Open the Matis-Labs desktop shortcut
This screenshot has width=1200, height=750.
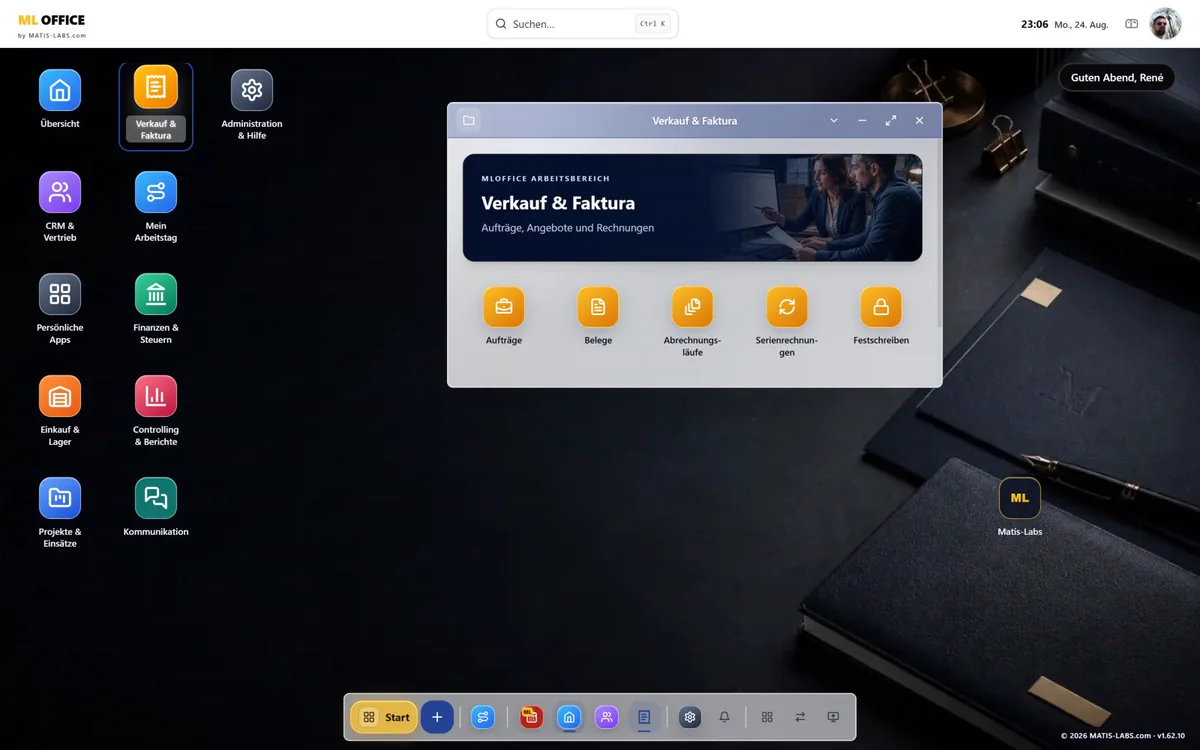[x=1020, y=498]
